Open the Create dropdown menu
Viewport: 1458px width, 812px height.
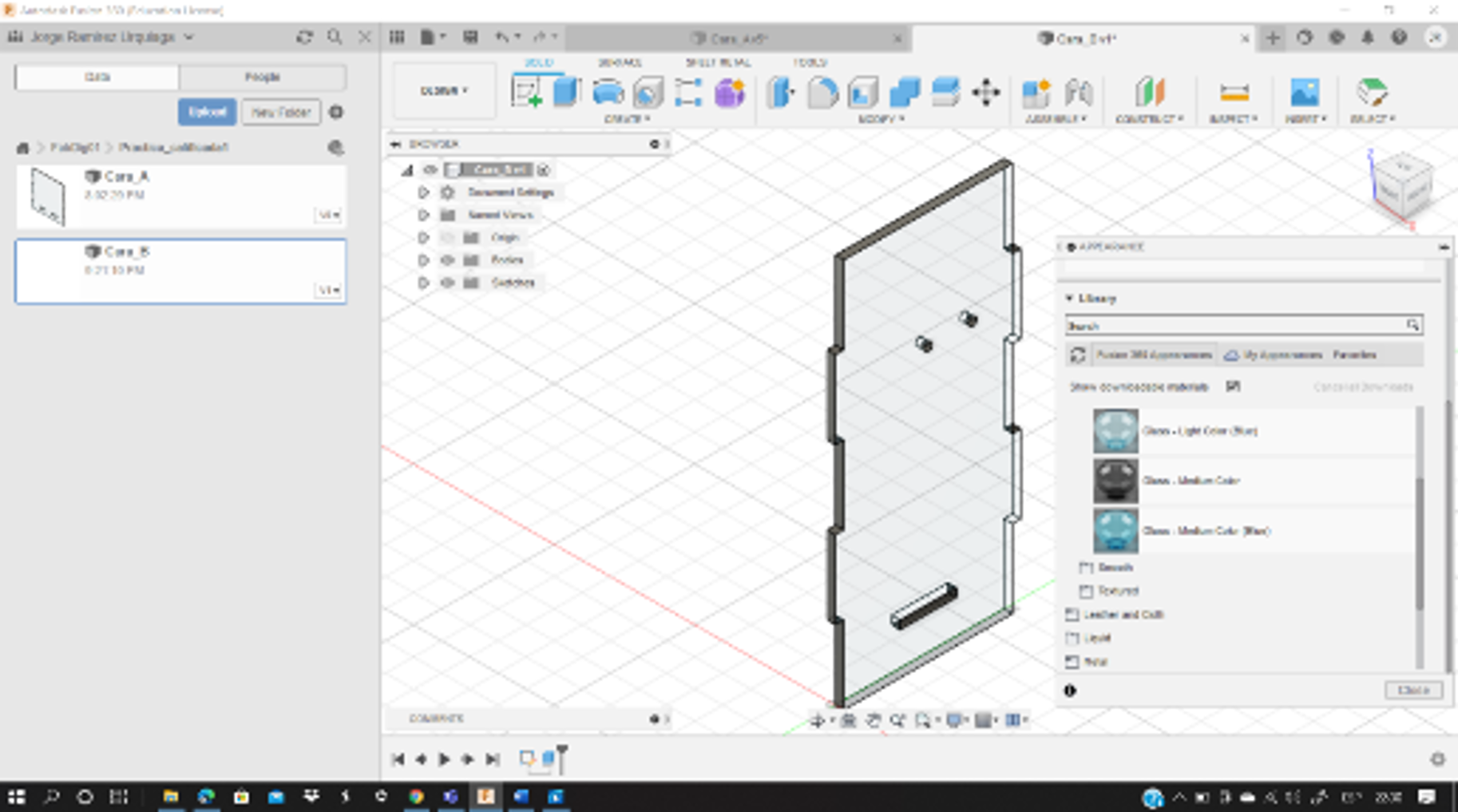pos(627,119)
